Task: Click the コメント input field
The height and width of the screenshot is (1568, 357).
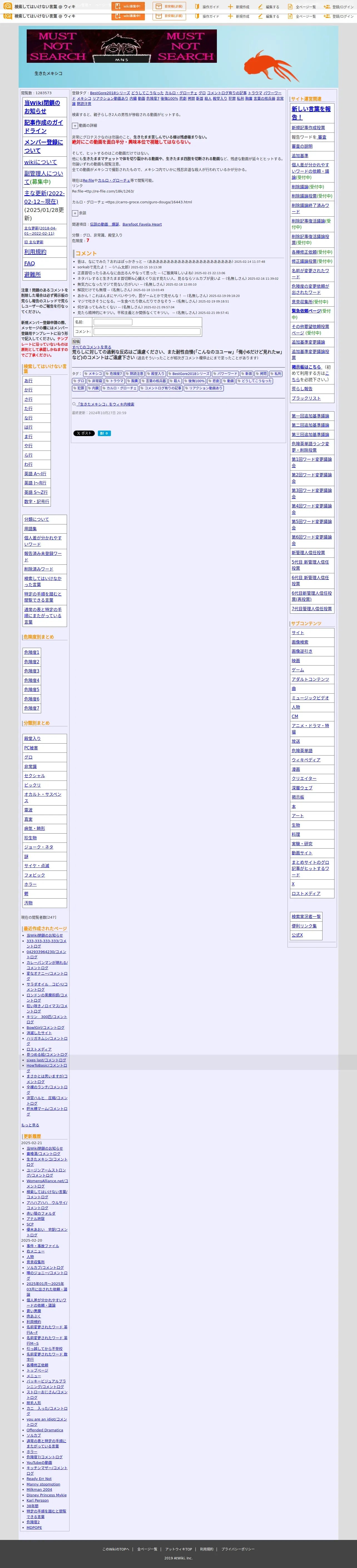Action: point(146,332)
